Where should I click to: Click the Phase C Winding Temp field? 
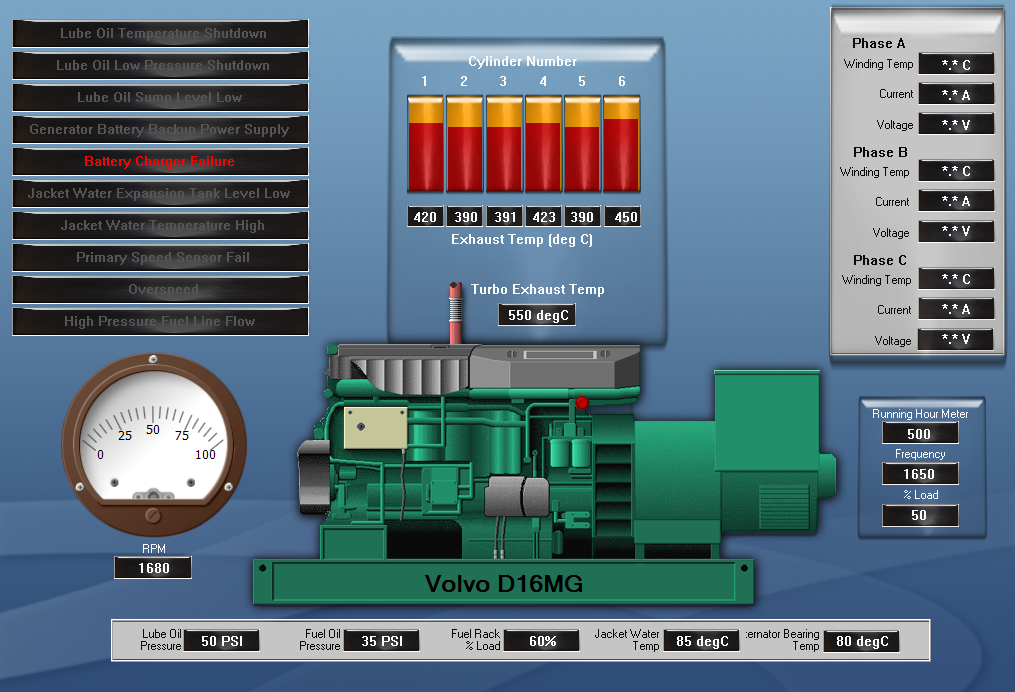point(956,279)
